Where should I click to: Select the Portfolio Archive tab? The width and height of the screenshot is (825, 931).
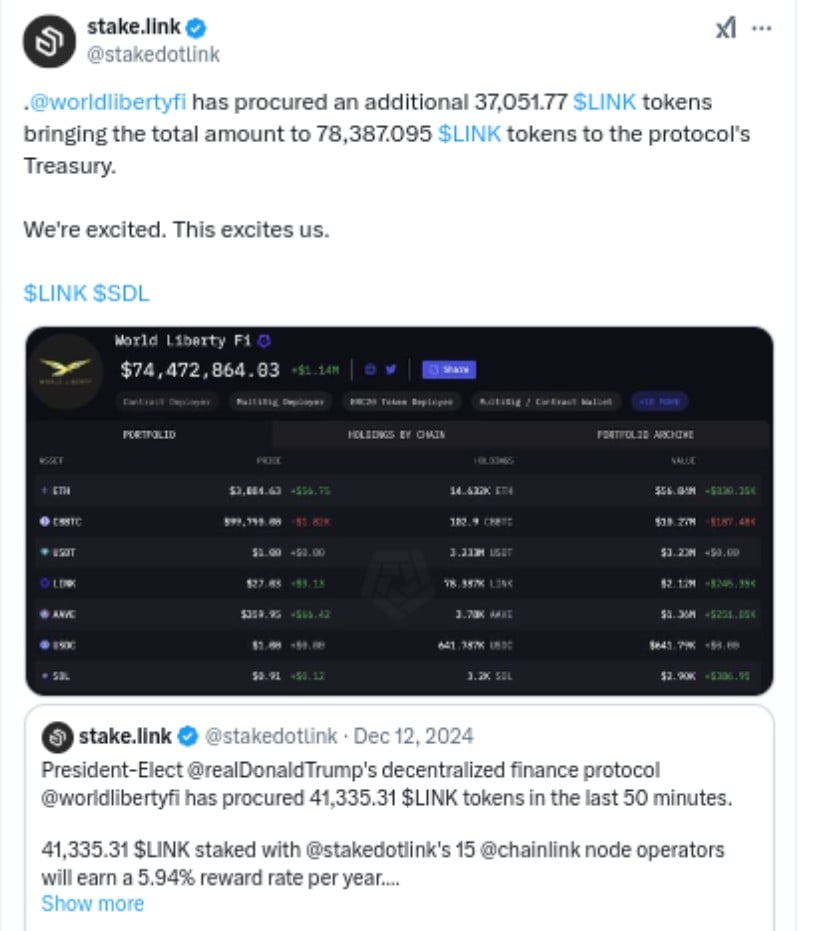(645, 435)
